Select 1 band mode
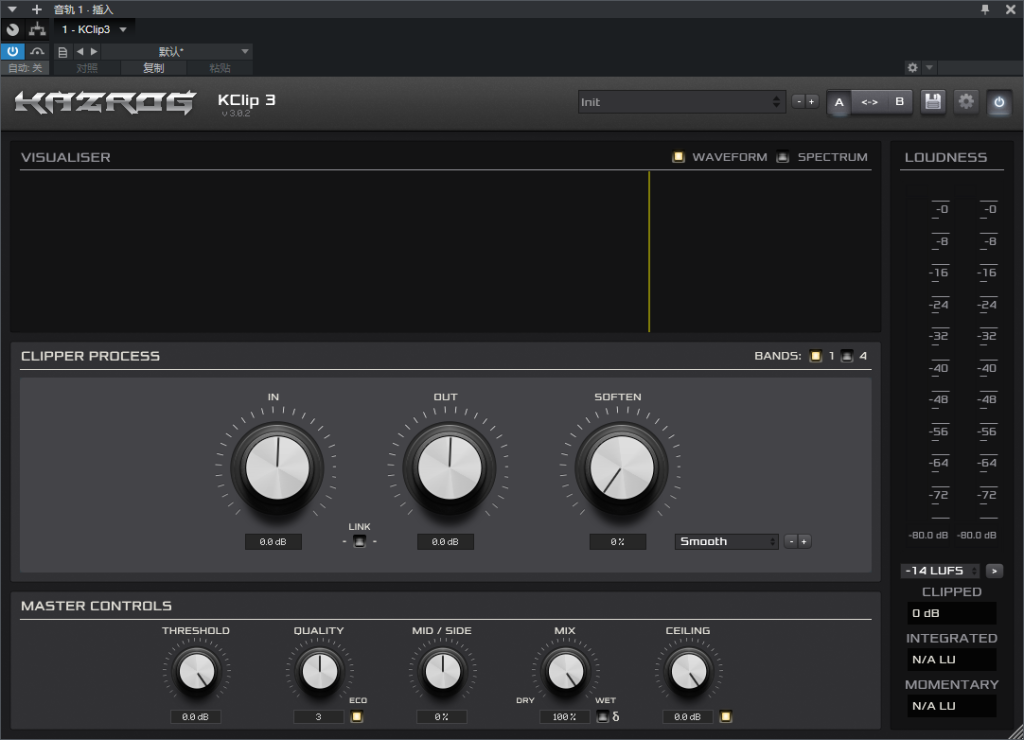This screenshot has width=1024, height=740. pyautogui.click(x=816, y=356)
